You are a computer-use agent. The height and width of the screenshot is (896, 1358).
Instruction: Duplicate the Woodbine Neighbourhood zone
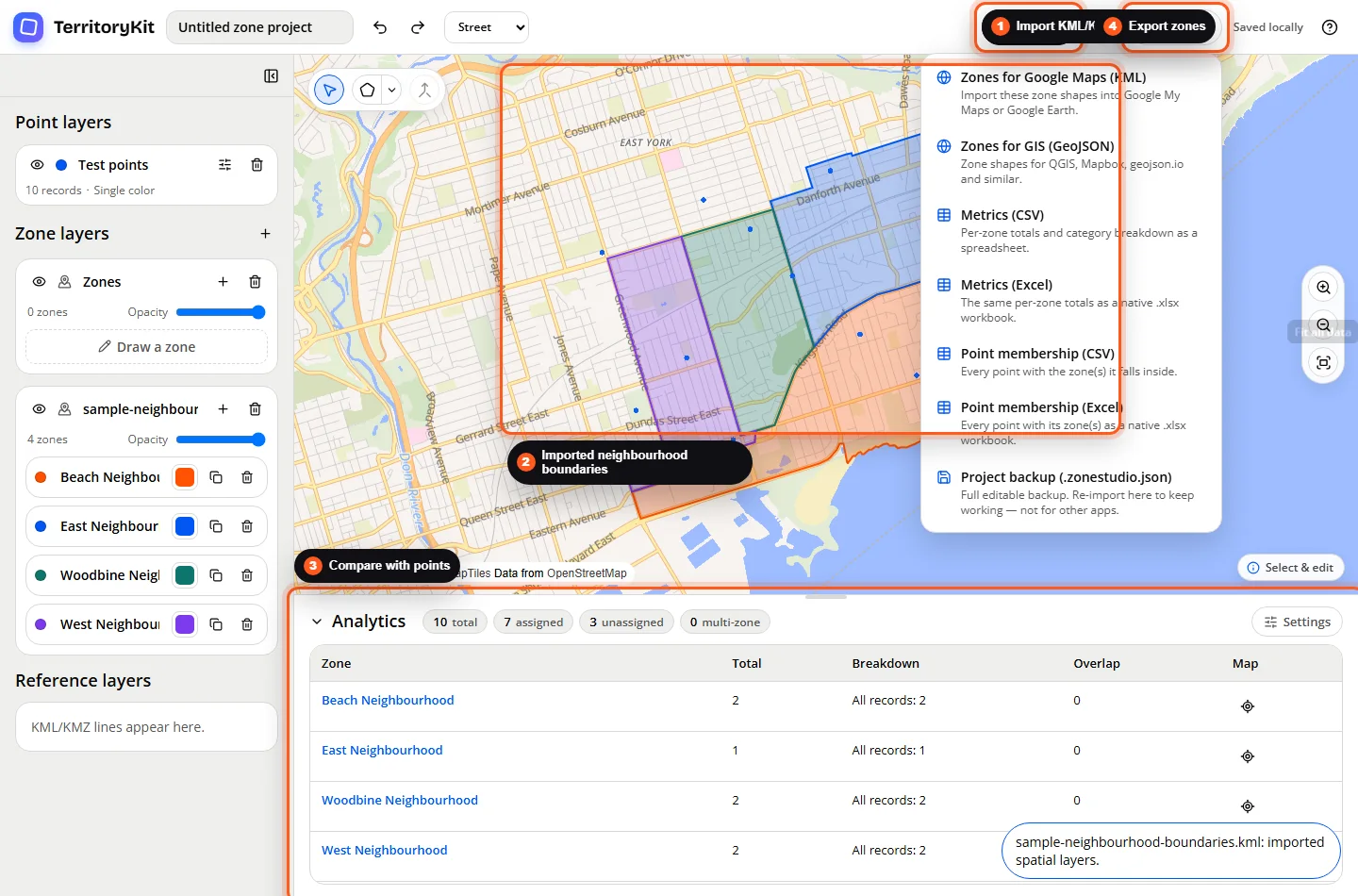pos(216,575)
